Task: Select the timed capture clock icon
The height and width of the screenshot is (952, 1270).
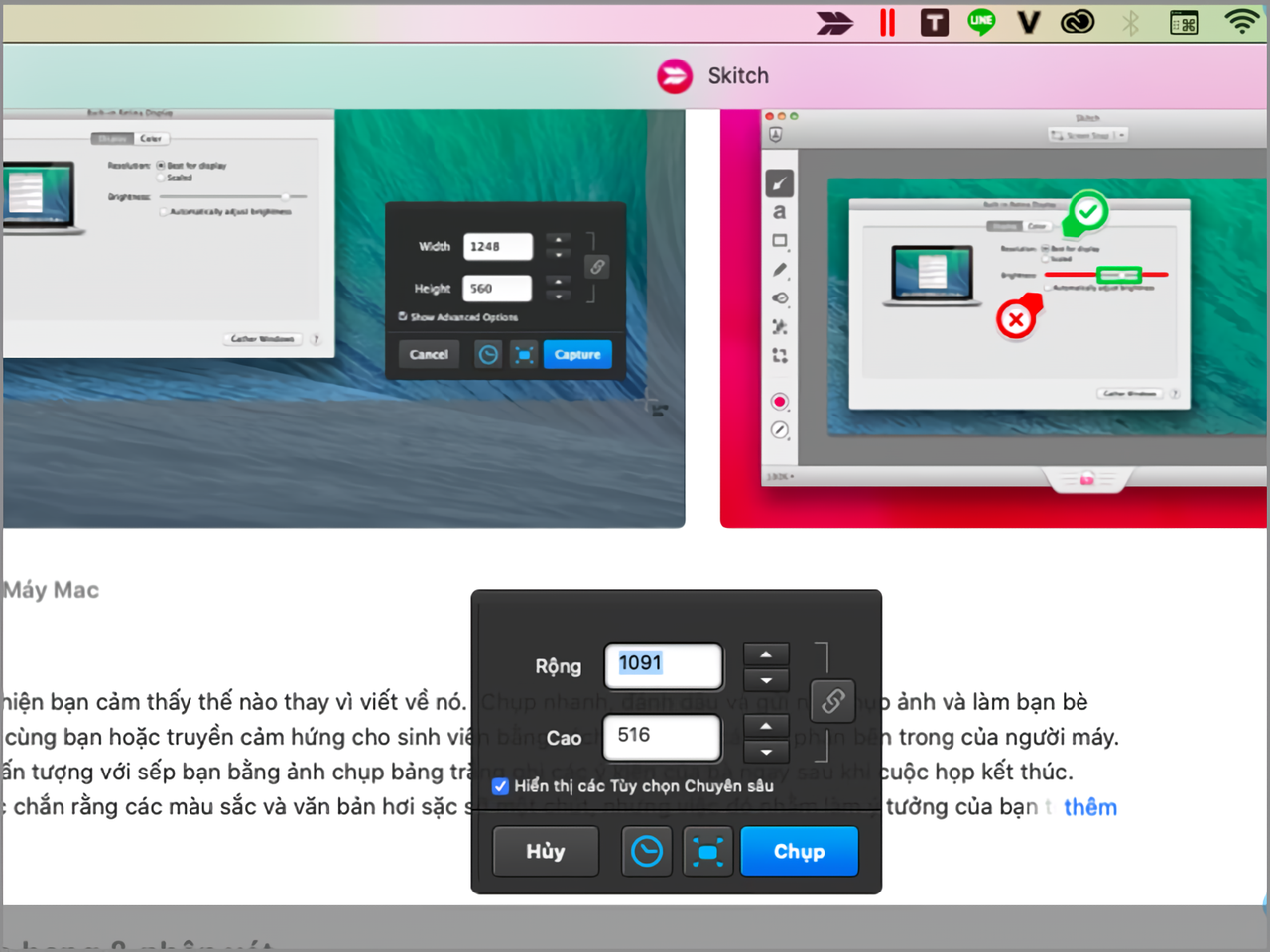Action: [x=647, y=851]
